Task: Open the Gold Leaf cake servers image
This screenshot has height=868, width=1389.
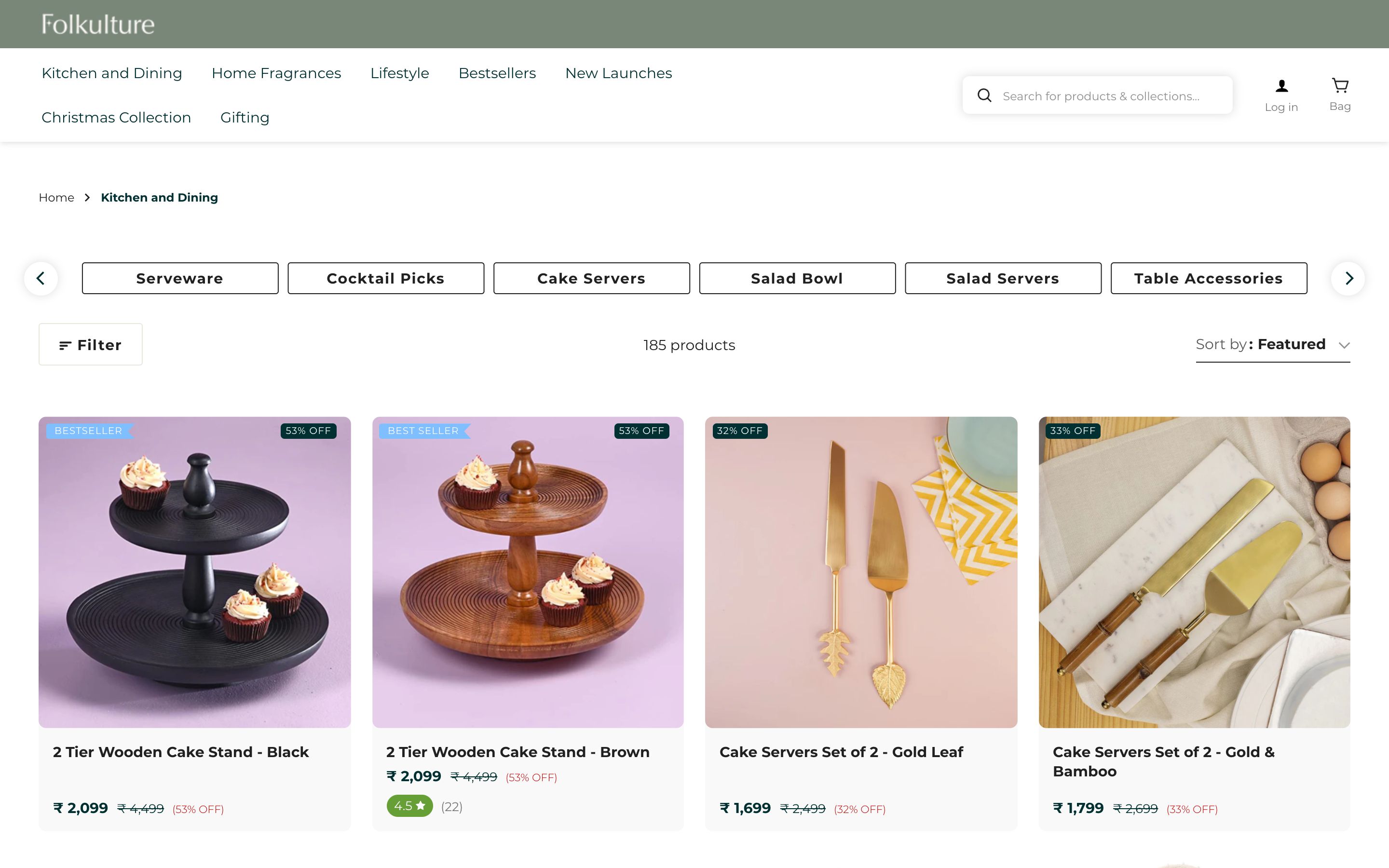Action: 861,572
